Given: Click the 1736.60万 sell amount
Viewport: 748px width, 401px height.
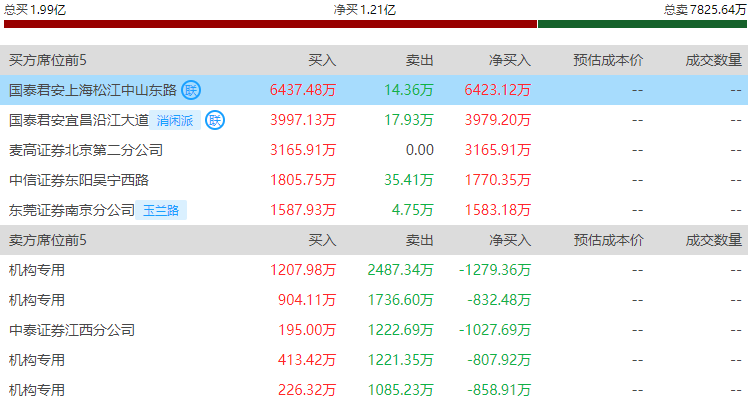Looking at the screenshot, I should click(400, 300).
